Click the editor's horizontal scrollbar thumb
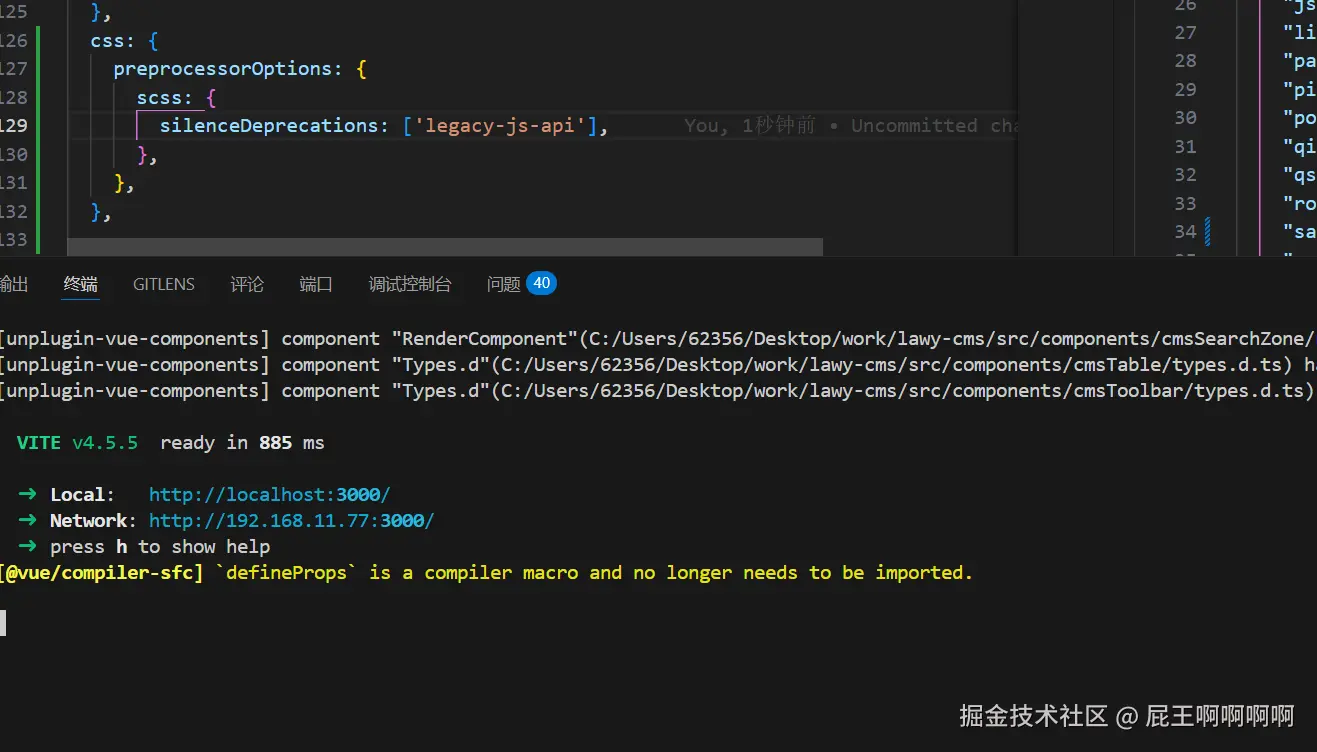 click(x=445, y=247)
